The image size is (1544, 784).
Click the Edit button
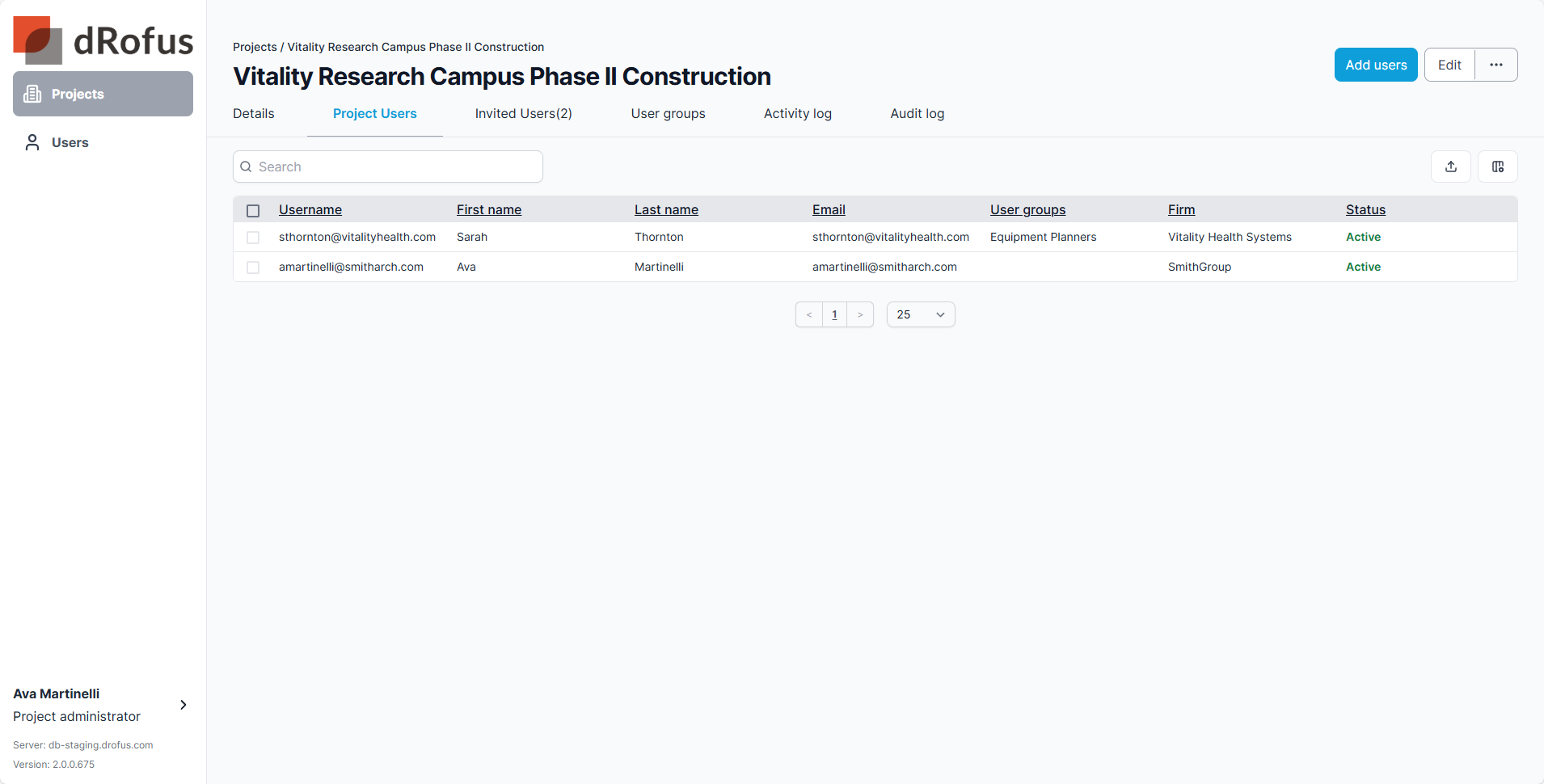point(1449,65)
